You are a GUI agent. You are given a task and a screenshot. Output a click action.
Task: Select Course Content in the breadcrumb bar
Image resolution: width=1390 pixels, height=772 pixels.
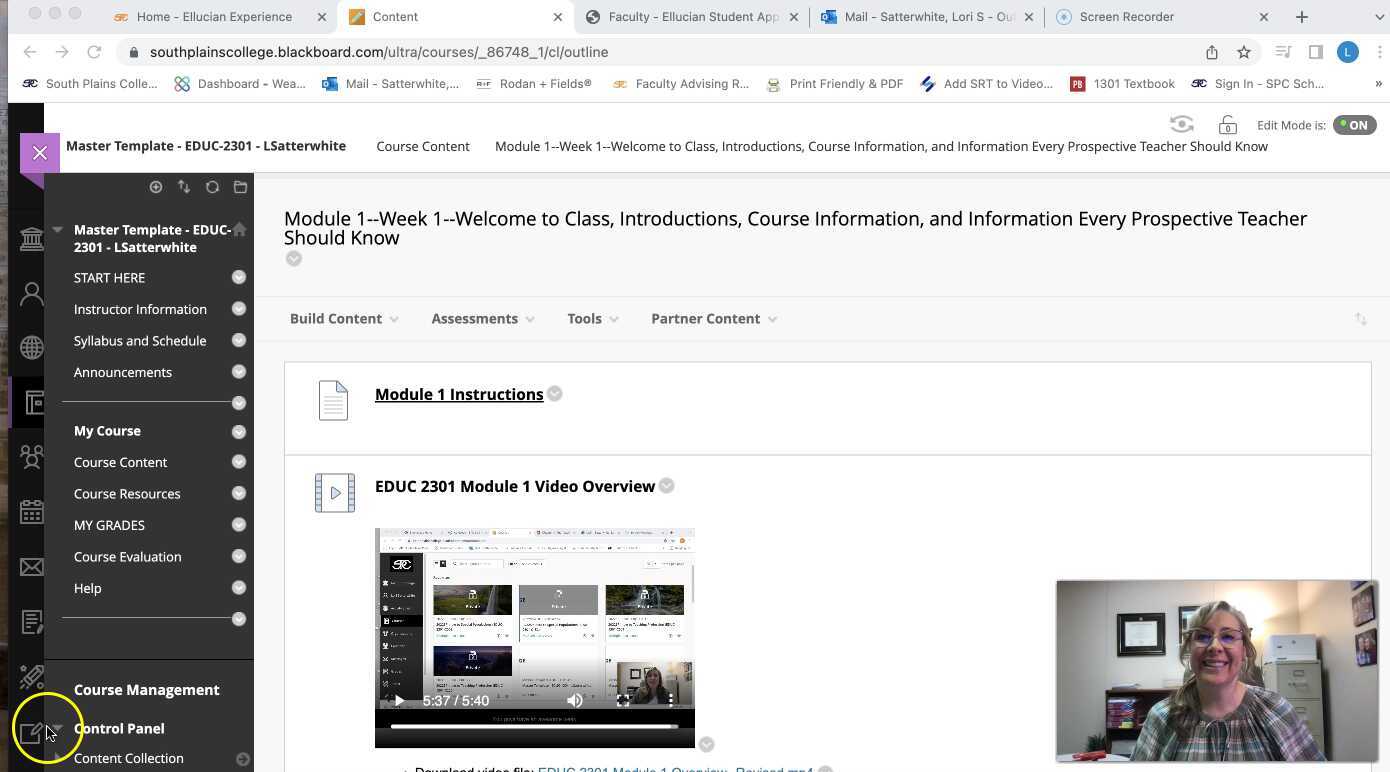click(x=423, y=146)
